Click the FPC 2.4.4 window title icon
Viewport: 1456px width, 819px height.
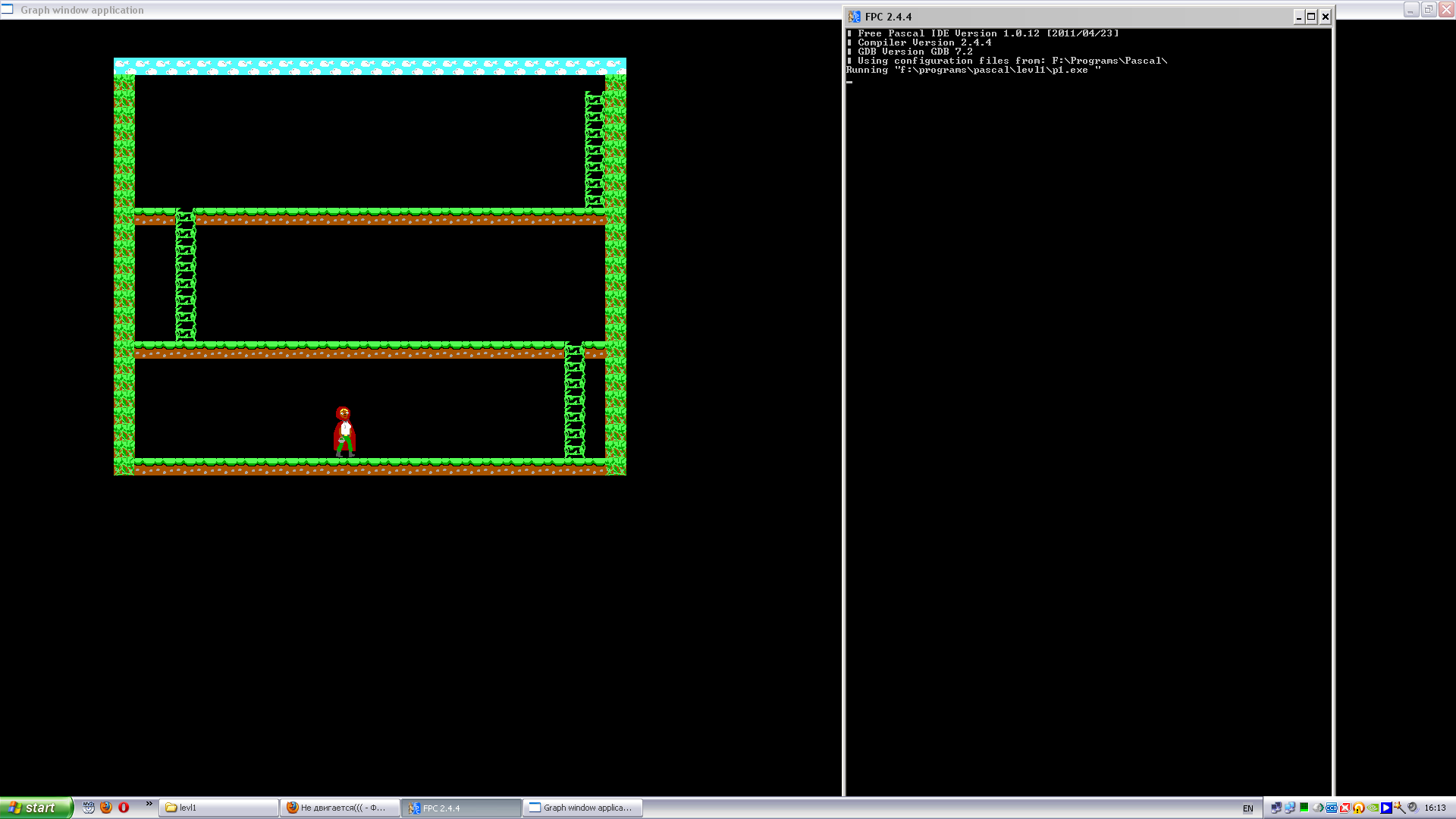tap(855, 17)
